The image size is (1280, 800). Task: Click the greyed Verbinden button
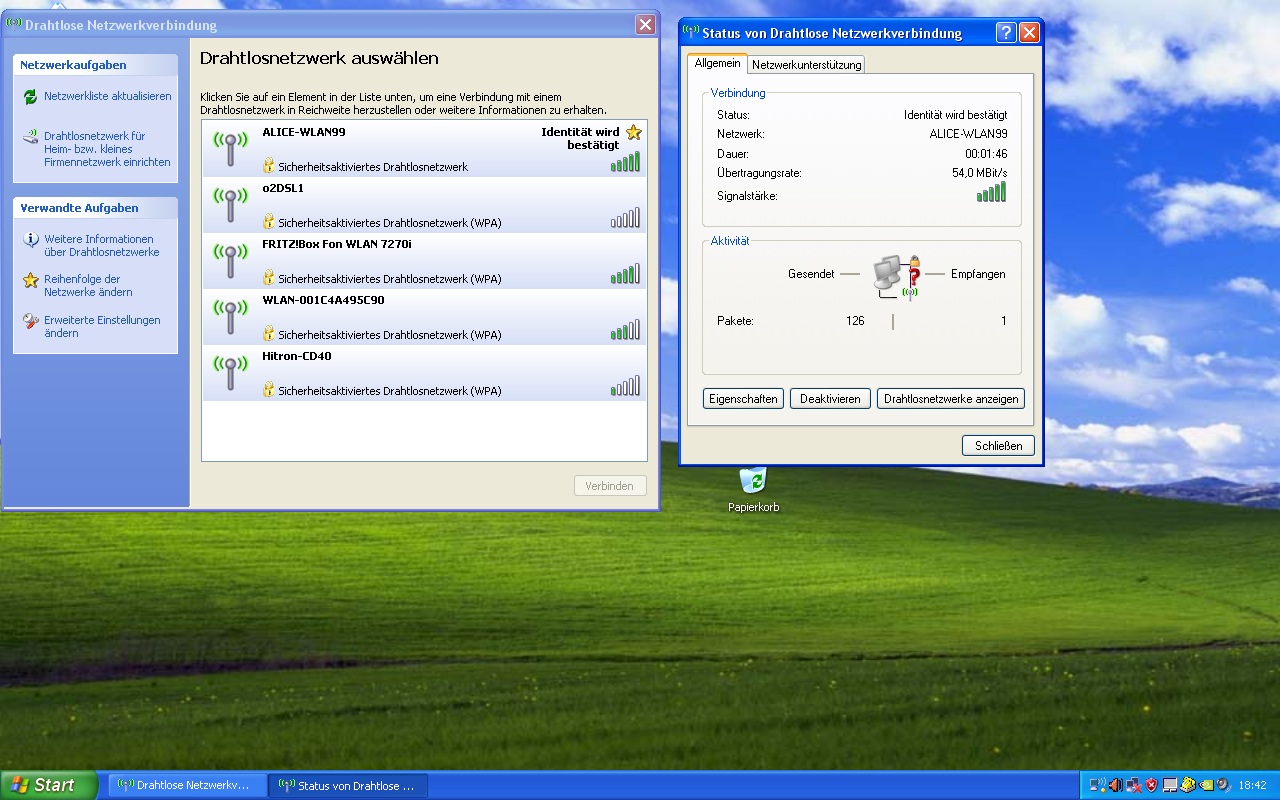pyautogui.click(x=610, y=486)
